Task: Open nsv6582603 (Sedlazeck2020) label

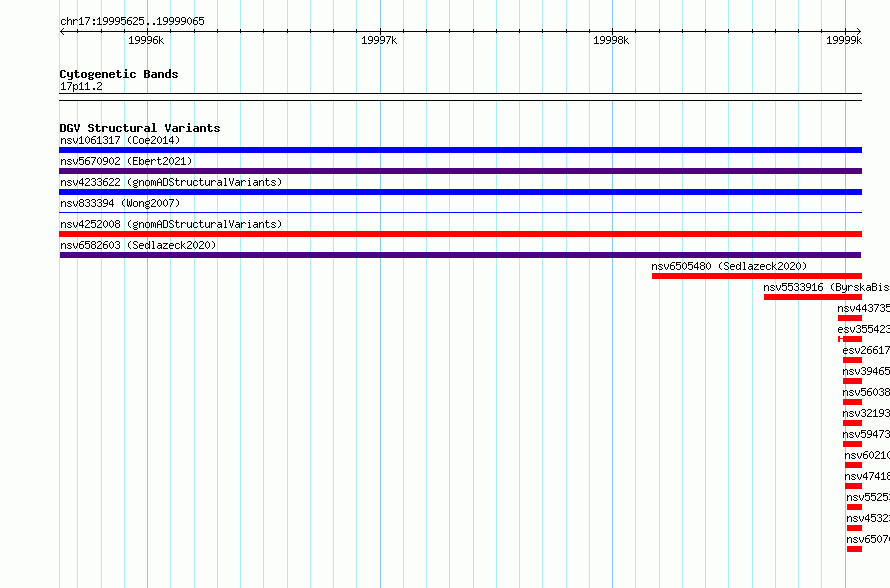Action: [138, 245]
